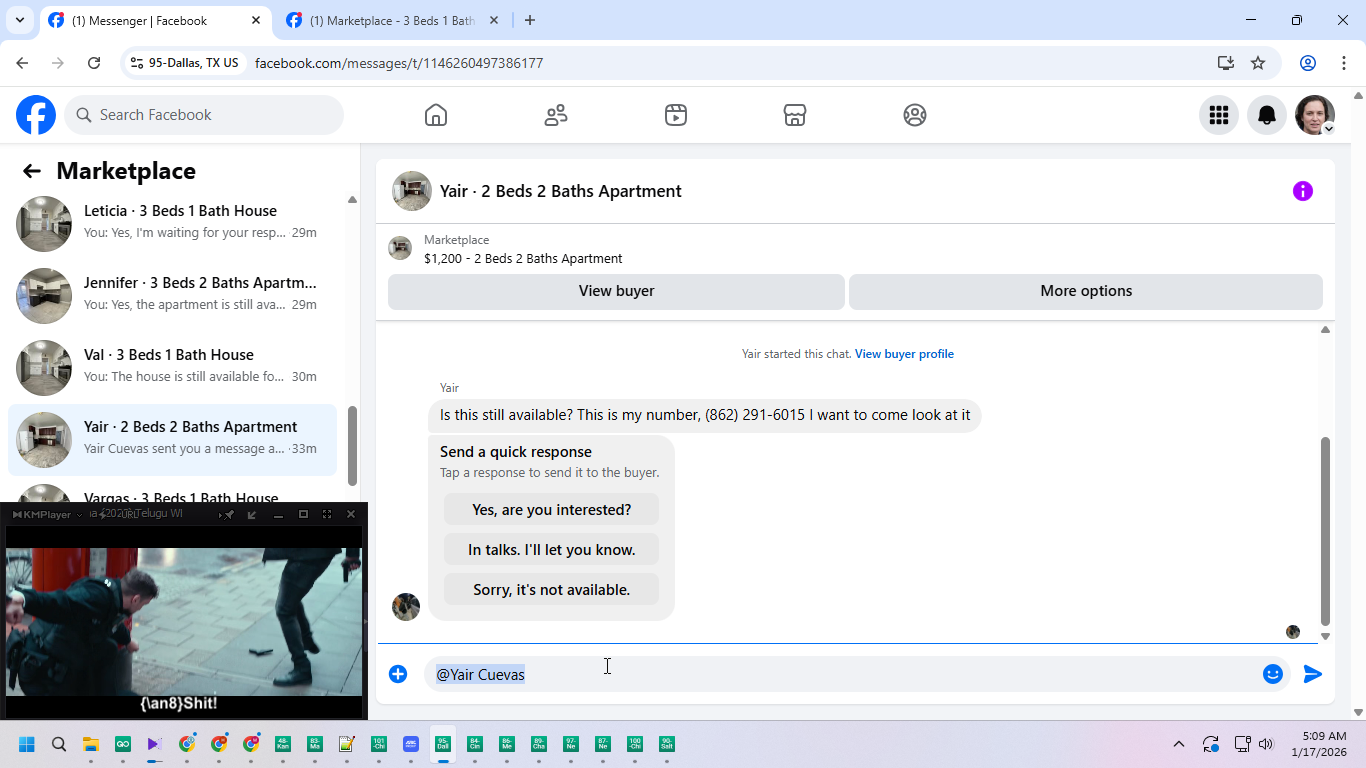Send quick response In talks. I'll let you know.
The image size is (1366, 768).
pyautogui.click(x=551, y=549)
